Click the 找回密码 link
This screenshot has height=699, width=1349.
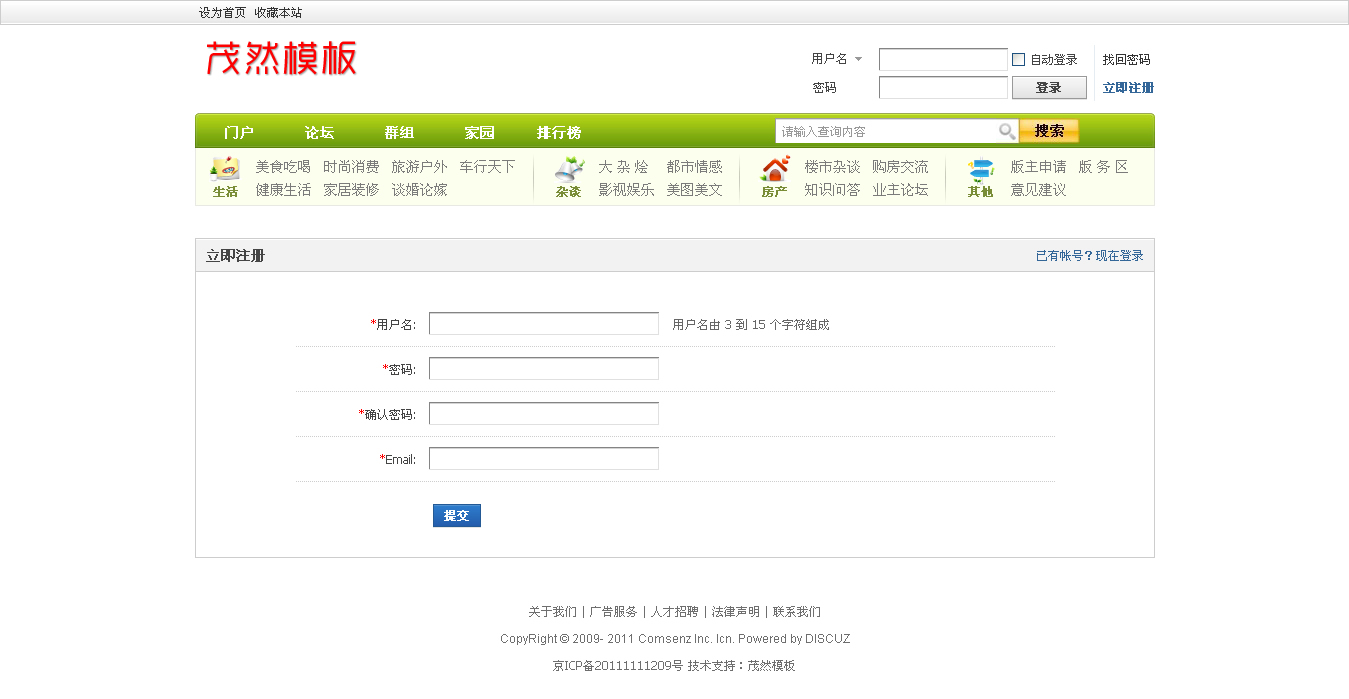[x=1127, y=60]
